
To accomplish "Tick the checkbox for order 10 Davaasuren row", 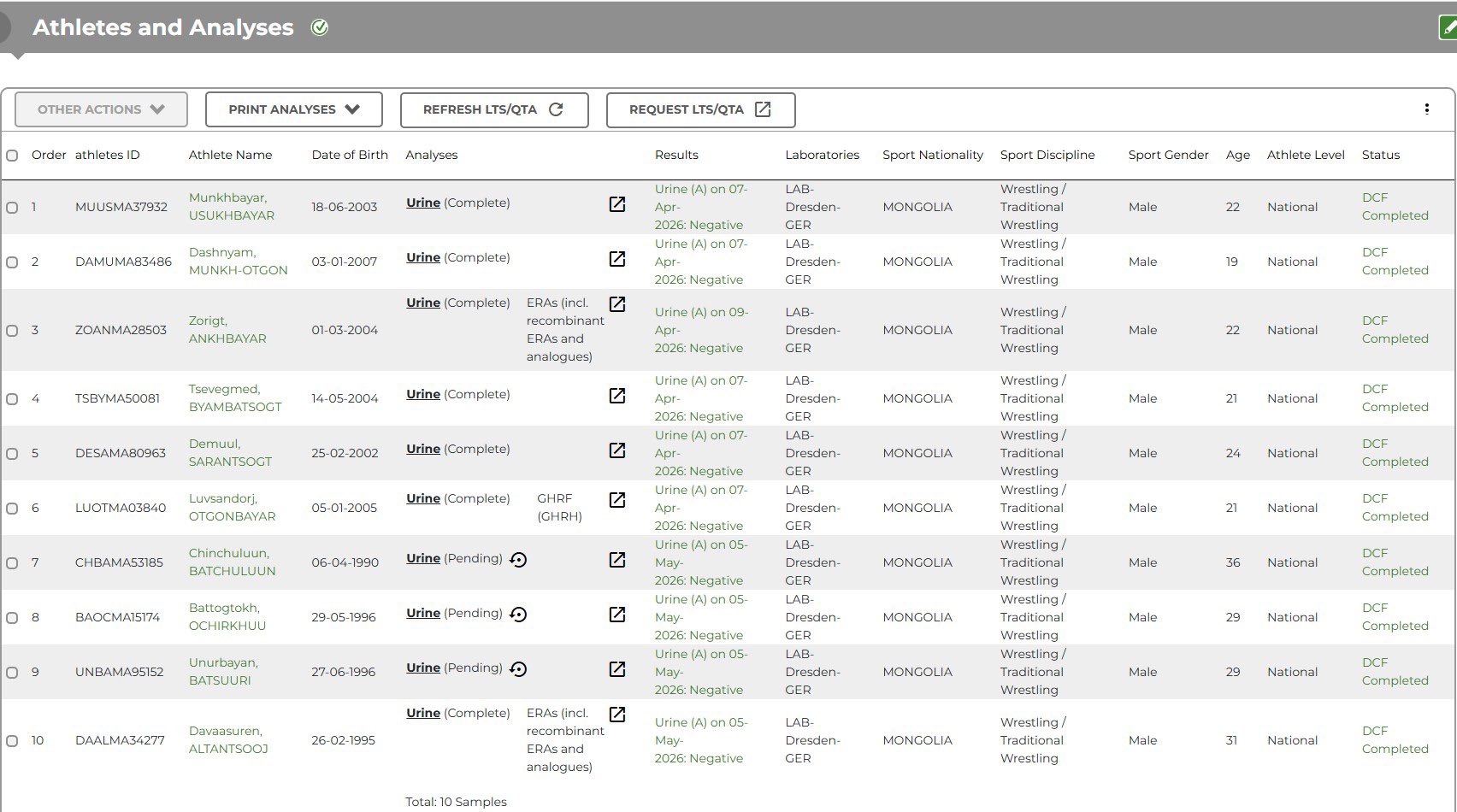I will (x=12, y=741).
